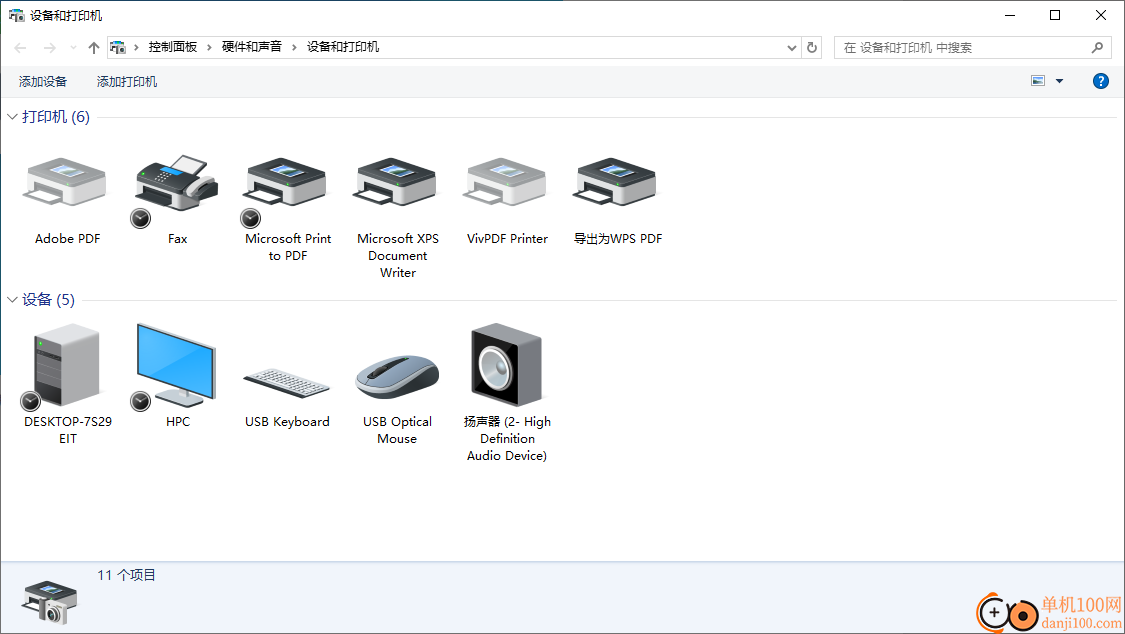
Task: Collapse the 打印机 (6) group chevron
Action: 12,116
